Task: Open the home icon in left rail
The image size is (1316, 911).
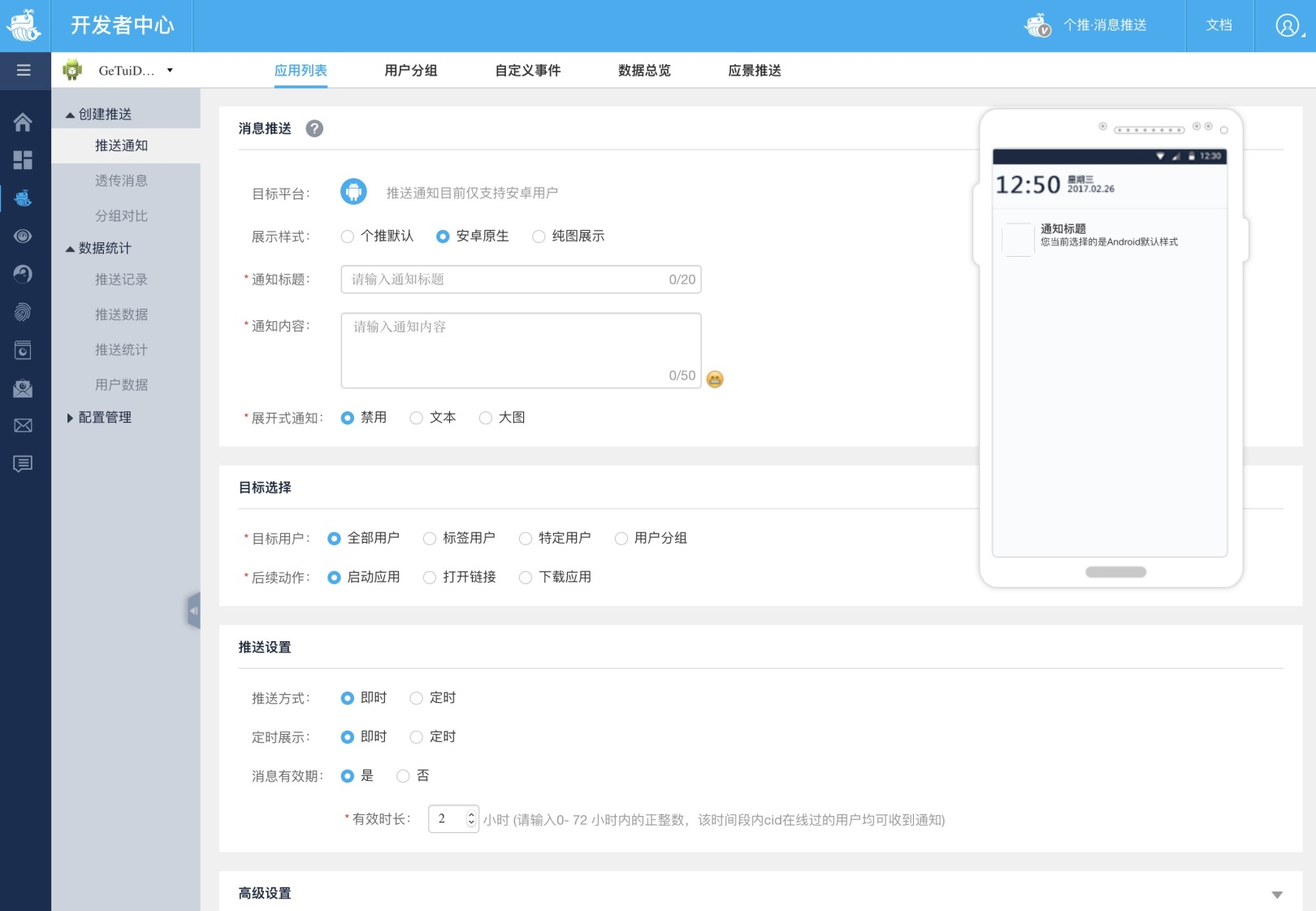Action: (x=23, y=122)
